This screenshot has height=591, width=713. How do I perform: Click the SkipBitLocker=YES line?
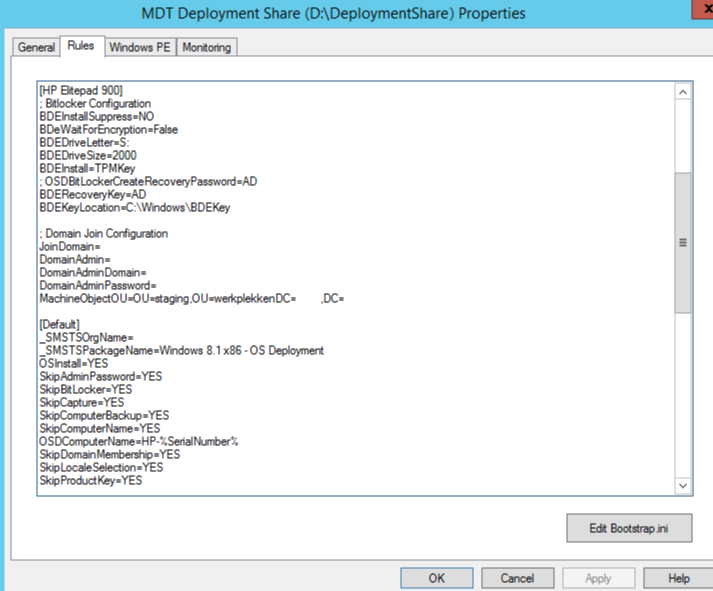(x=85, y=389)
